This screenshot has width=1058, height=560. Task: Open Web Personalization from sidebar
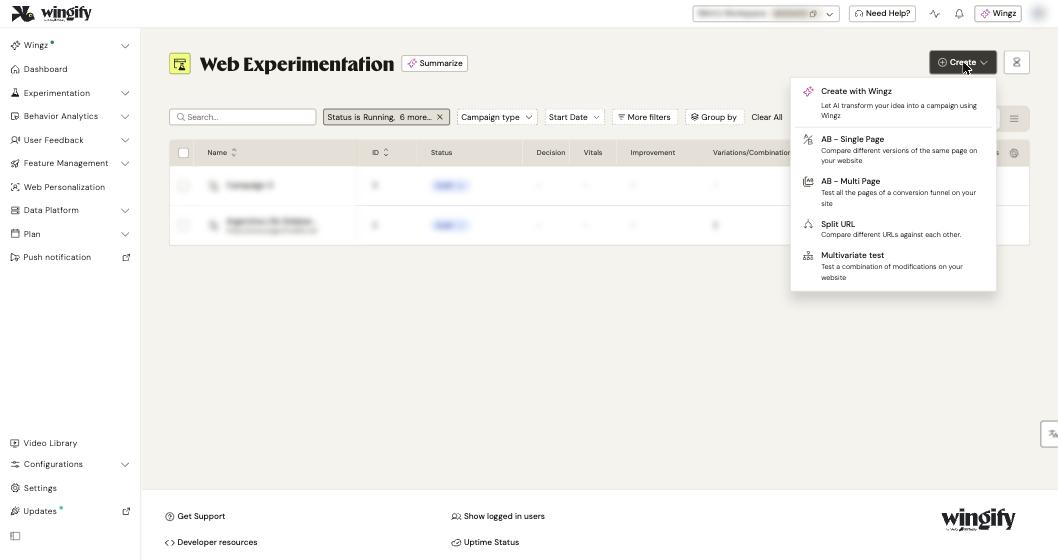64,187
